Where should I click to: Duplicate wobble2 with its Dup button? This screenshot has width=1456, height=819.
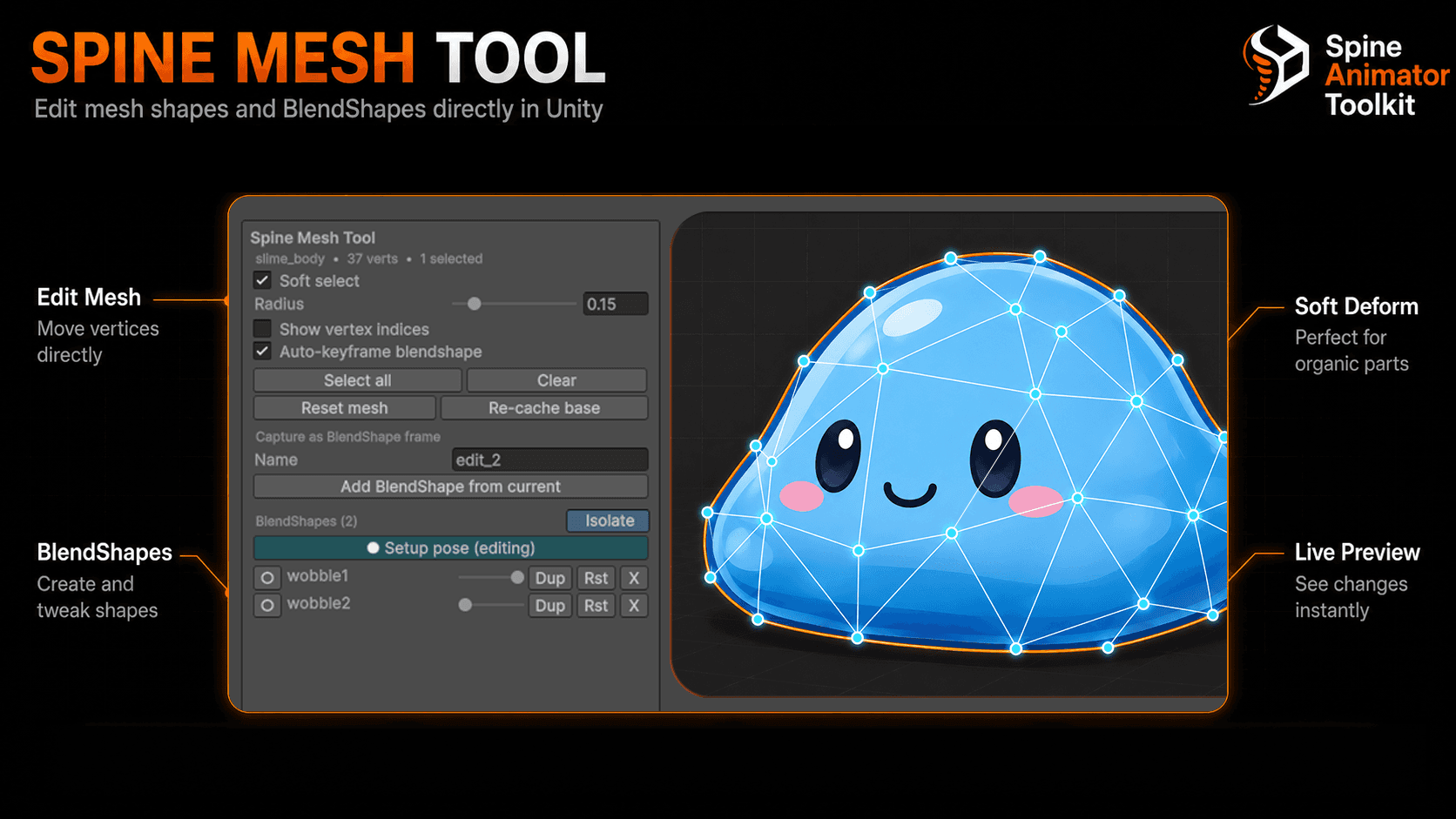[x=549, y=606]
